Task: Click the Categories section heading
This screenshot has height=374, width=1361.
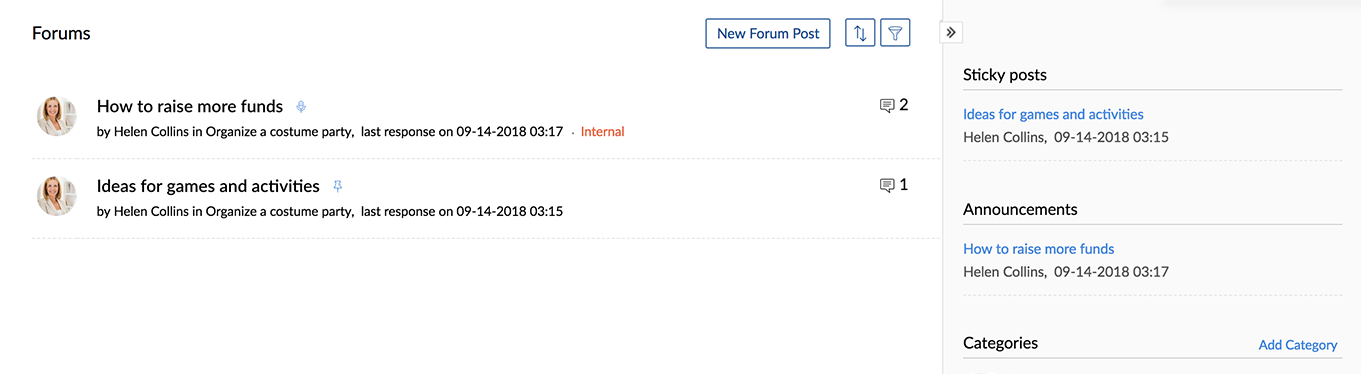Action: 1000,343
